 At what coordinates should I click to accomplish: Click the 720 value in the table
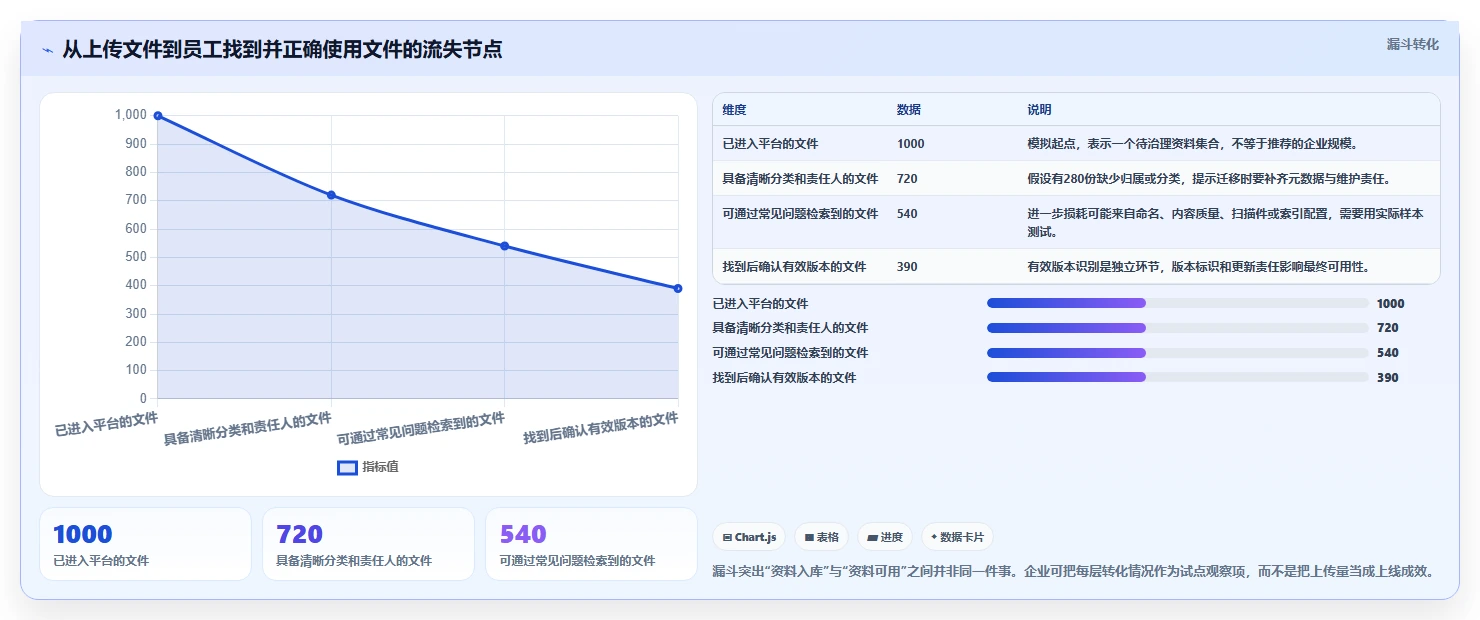(x=907, y=179)
